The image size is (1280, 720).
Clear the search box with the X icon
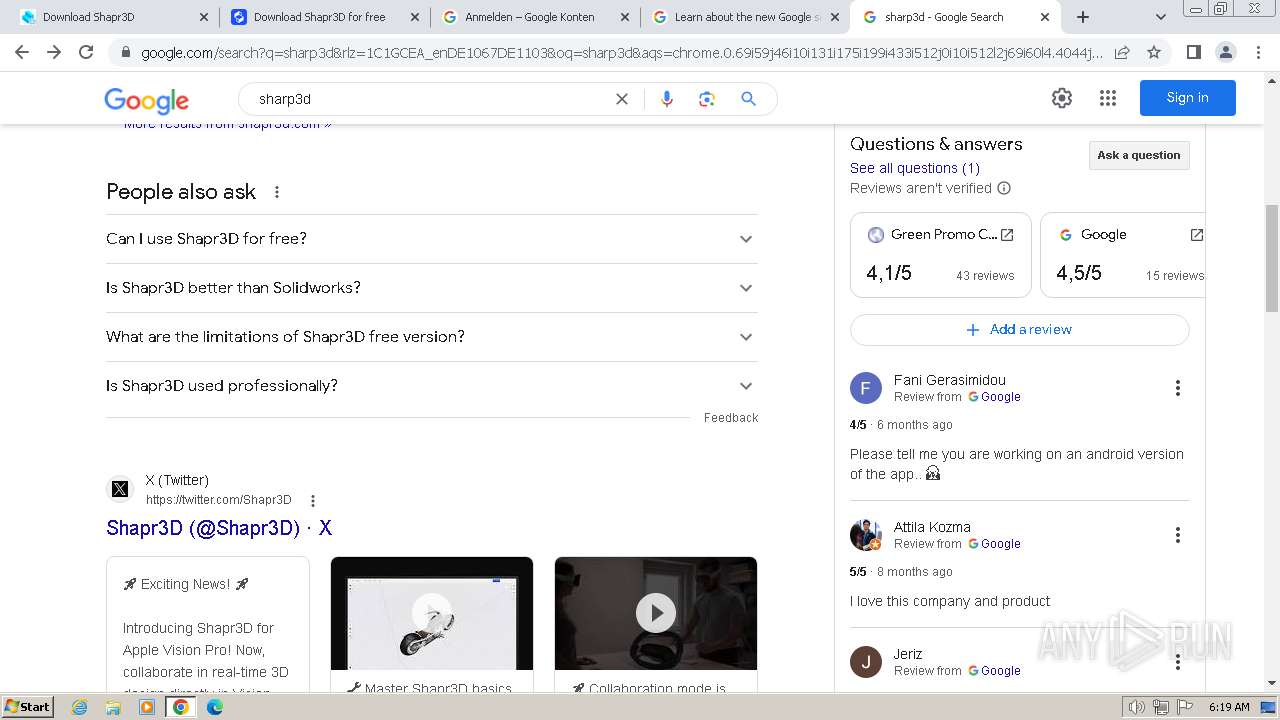tap(622, 98)
